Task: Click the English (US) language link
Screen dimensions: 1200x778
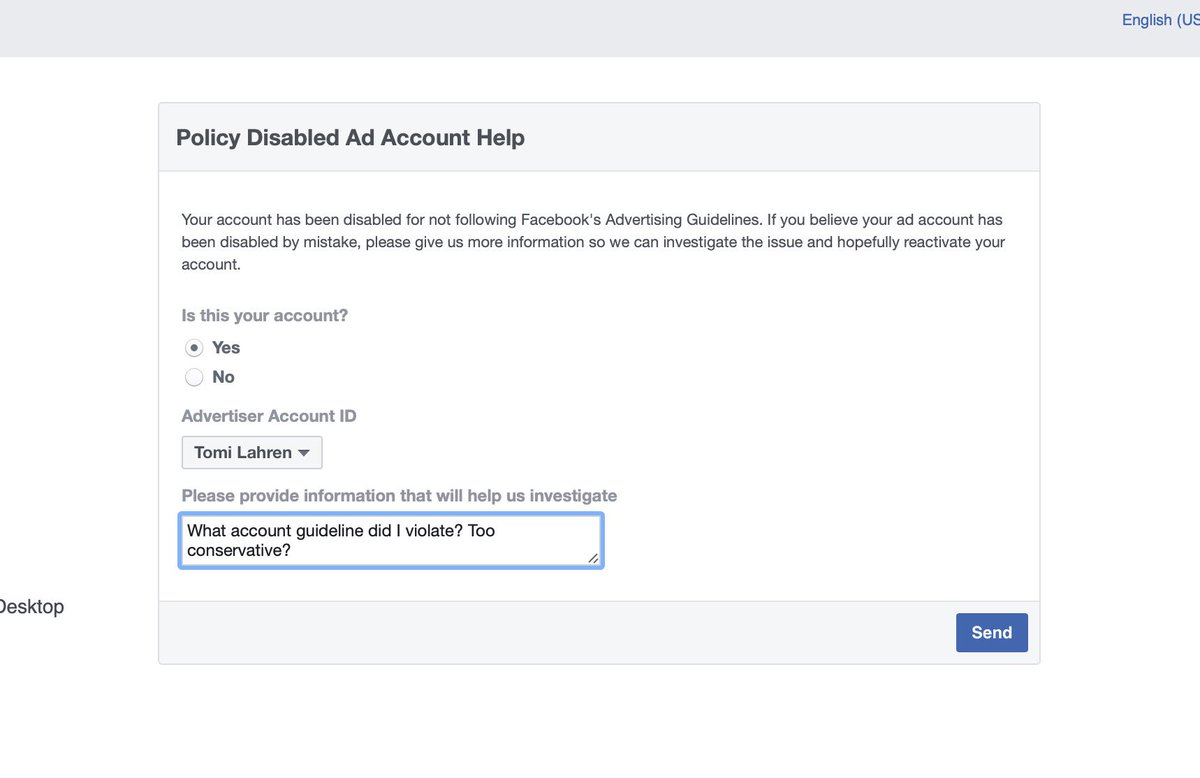Action: 1160,20
